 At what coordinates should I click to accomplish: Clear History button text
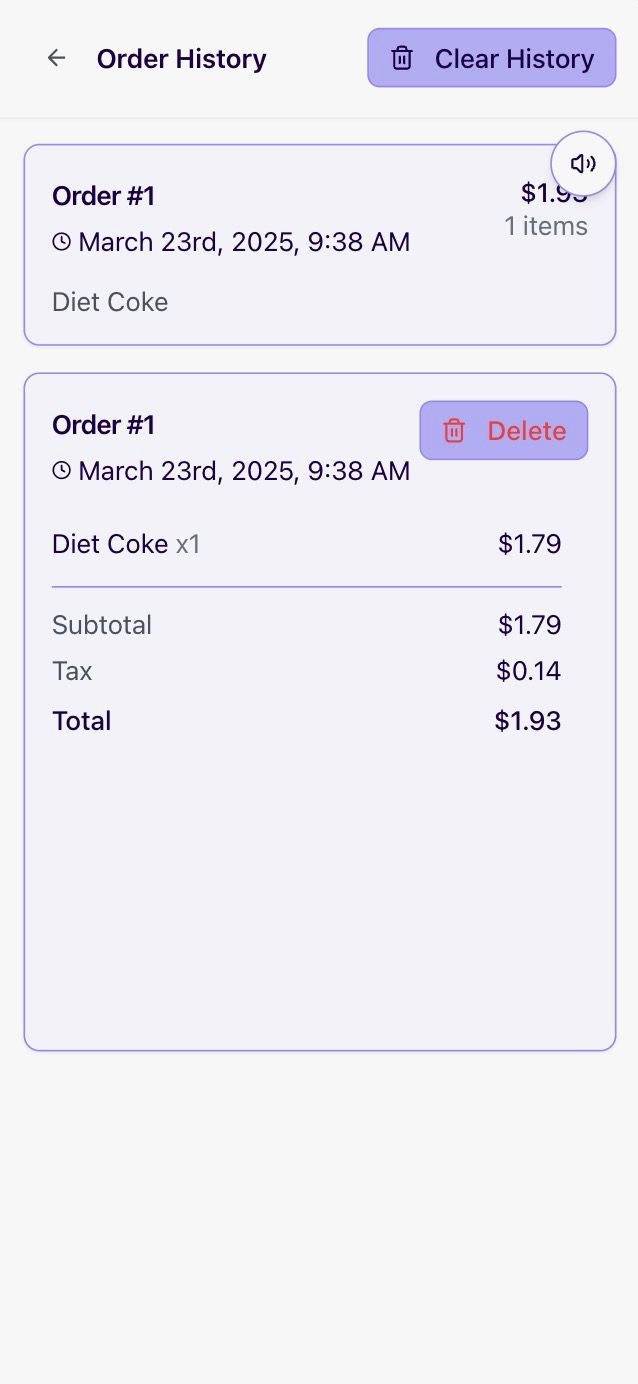(514, 58)
